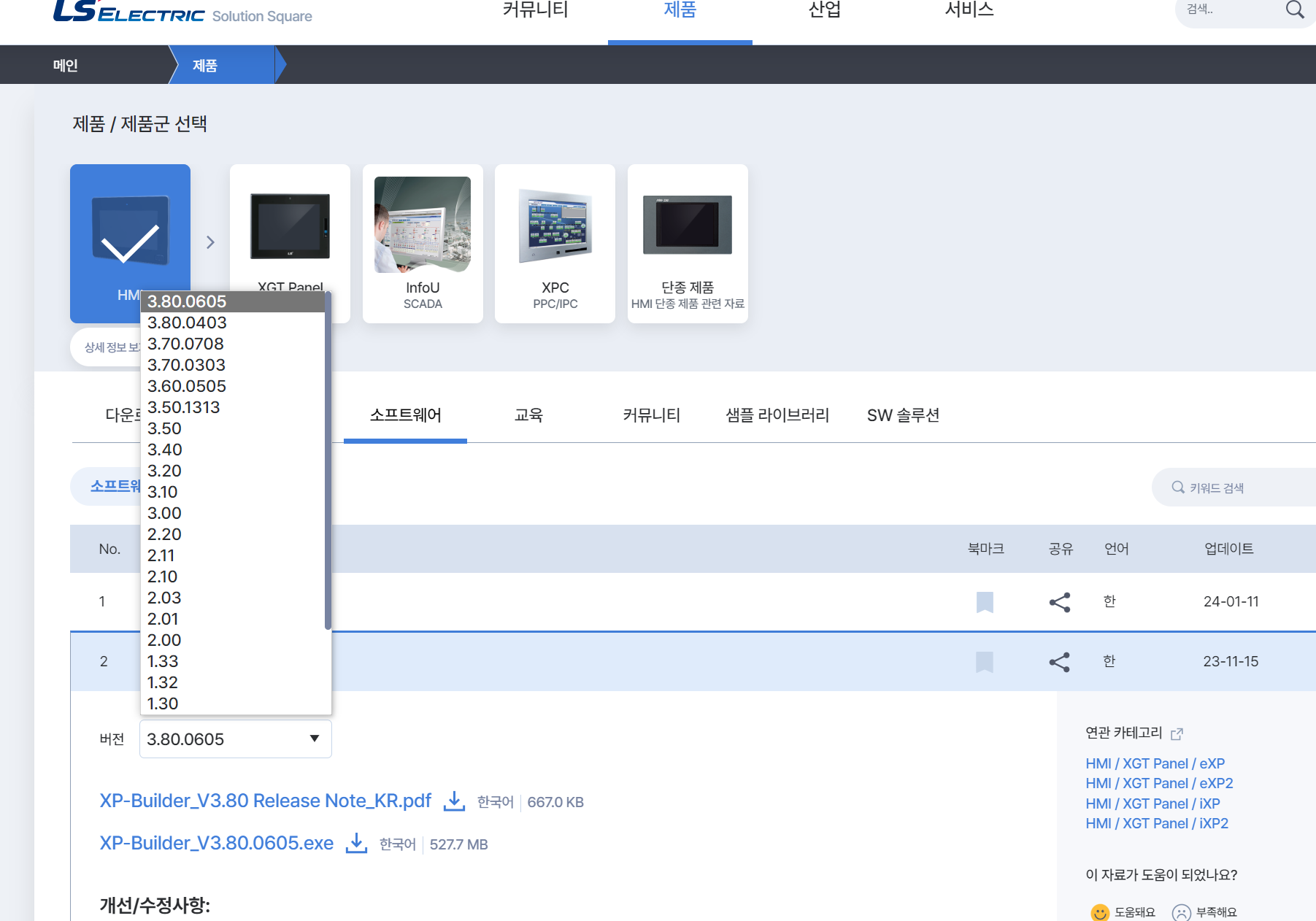Switch to the 교육 tab

coord(528,415)
